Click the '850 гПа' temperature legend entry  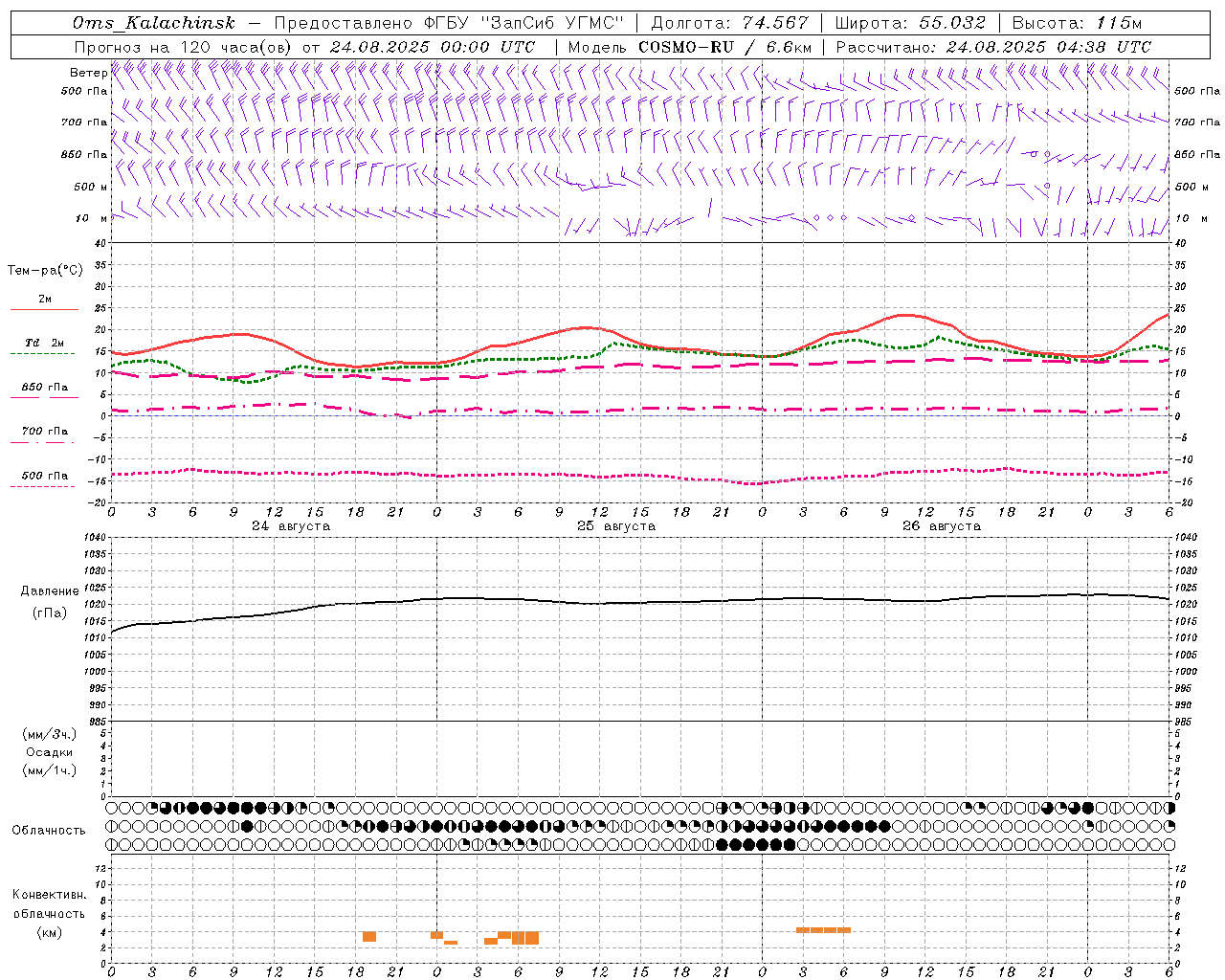[x=45, y=388]
